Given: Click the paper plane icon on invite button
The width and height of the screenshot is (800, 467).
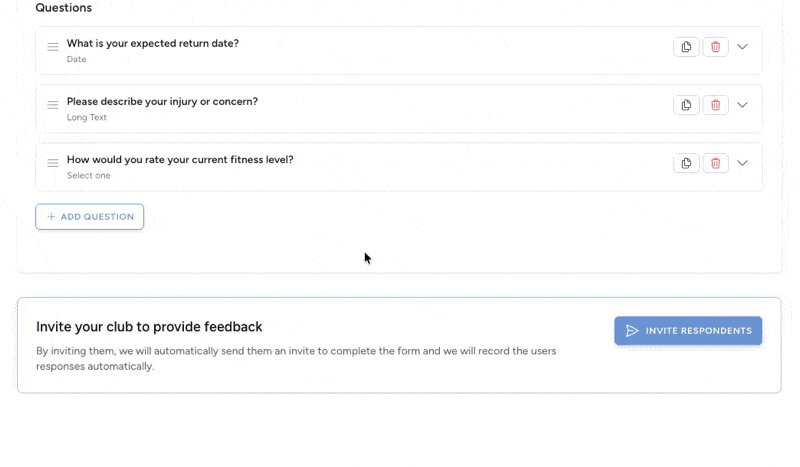Looking at the screenshot, I should (x=632, y=331).
